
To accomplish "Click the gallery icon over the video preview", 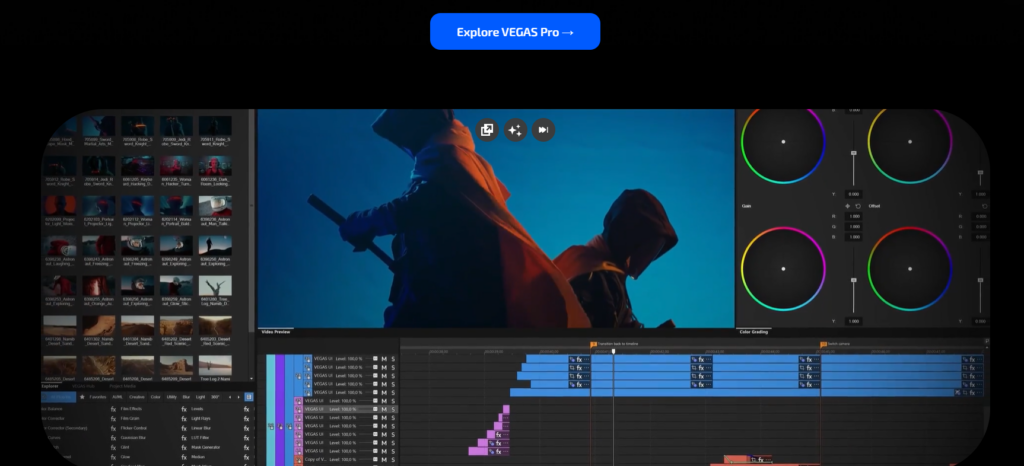I will [x=487, y=130].
